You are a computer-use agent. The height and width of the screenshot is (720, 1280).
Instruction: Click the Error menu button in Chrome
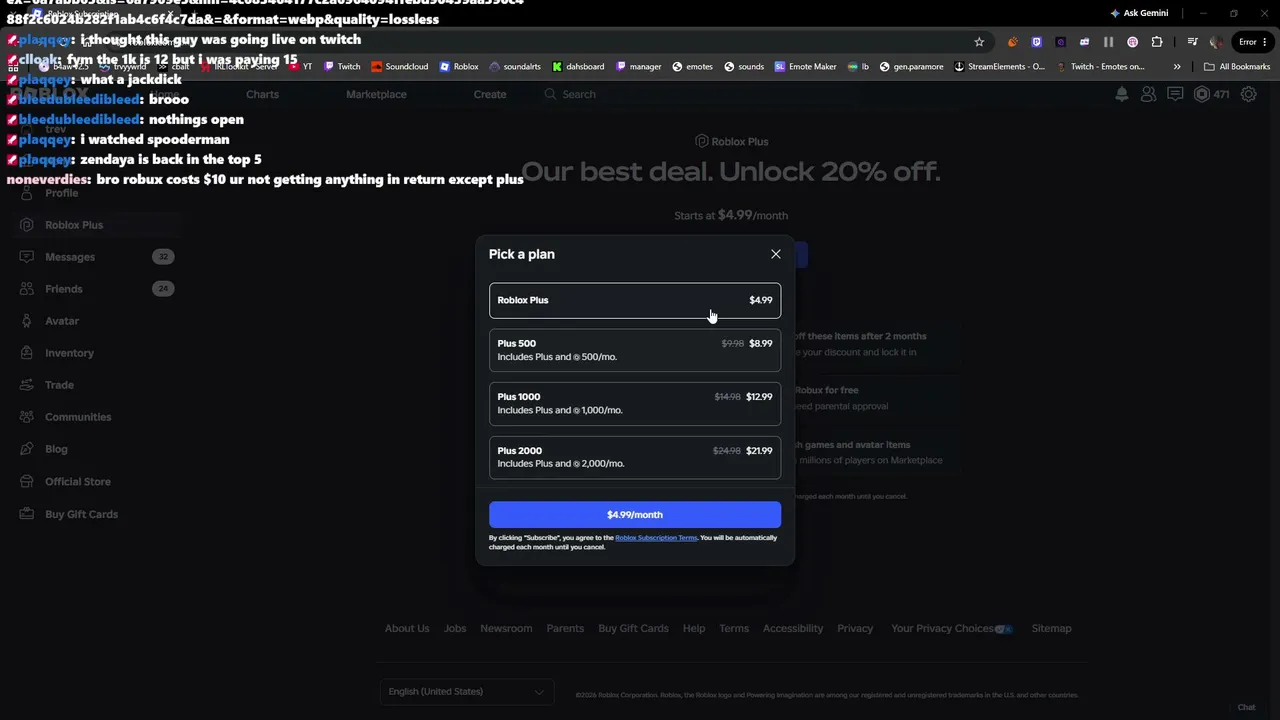1254,42
